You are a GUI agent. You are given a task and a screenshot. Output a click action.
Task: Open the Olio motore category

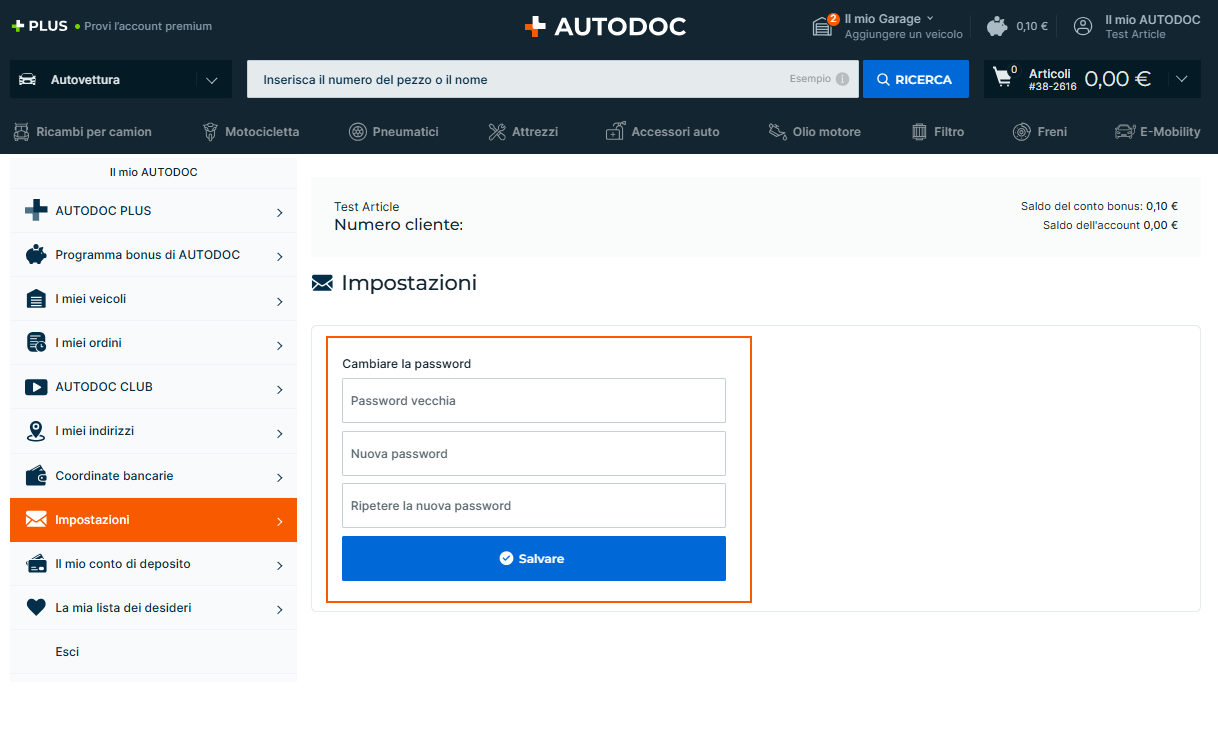point(814,131)
